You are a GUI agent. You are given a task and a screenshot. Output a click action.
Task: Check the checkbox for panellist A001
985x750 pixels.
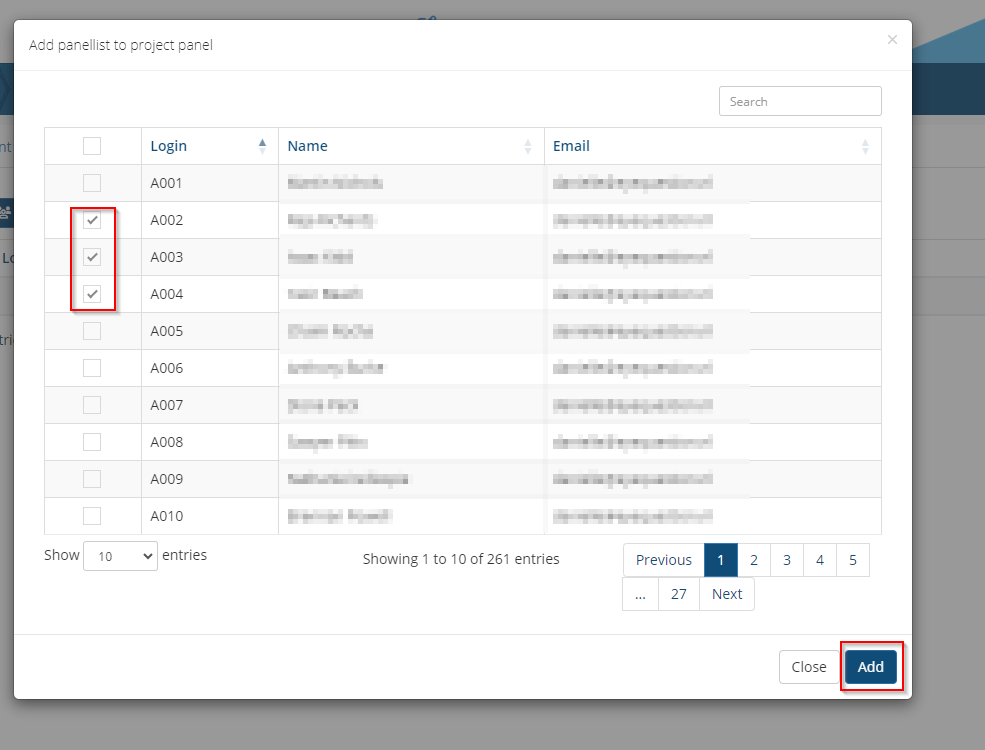tap(92, 183)
